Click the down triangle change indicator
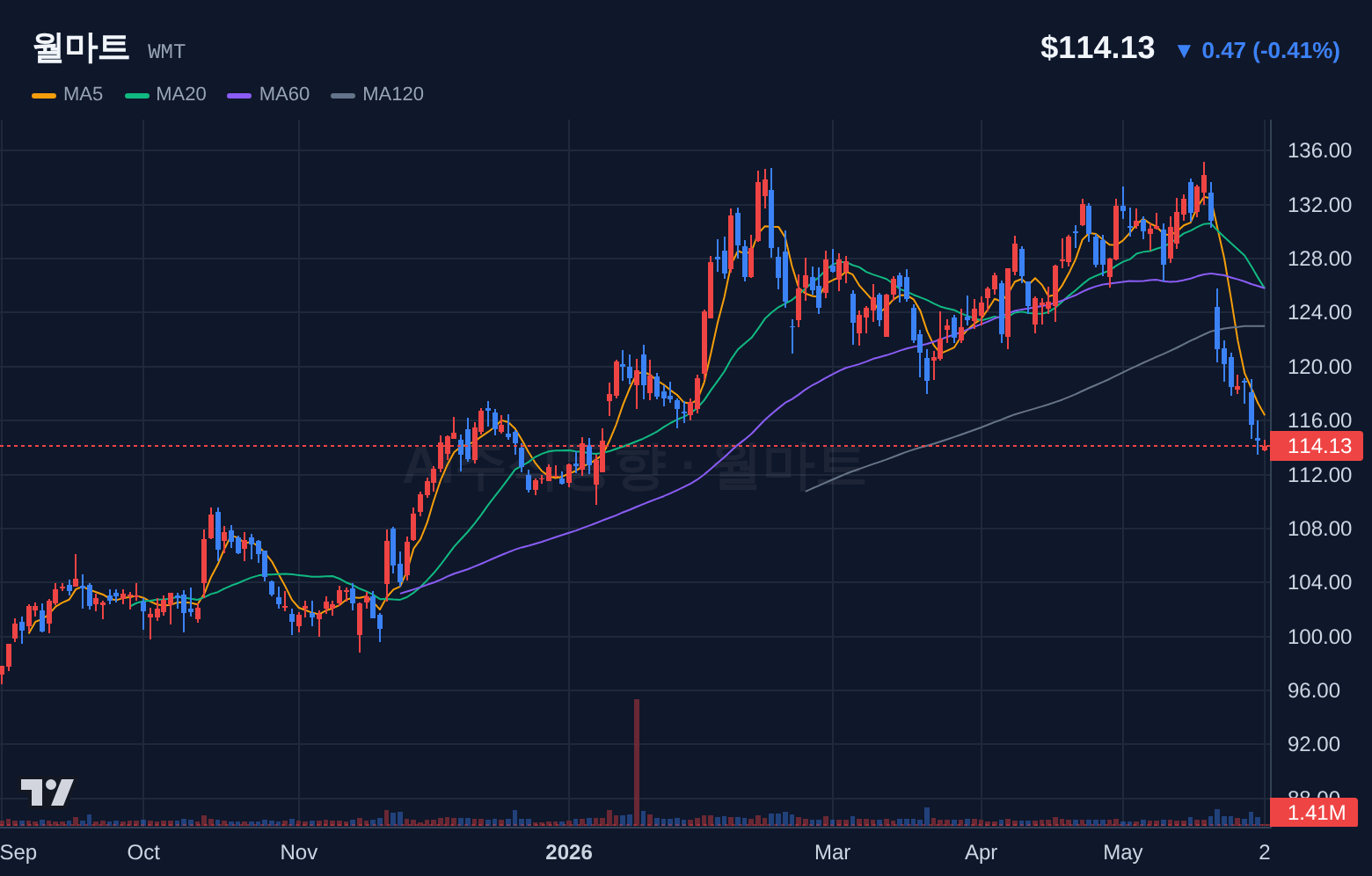This screenshot has height=876, width=1372. pyautogui.click(x=1184, y=51)
